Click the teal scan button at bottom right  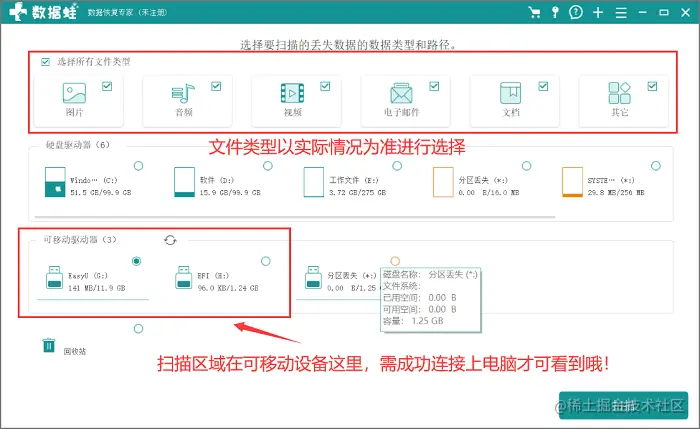623,405
